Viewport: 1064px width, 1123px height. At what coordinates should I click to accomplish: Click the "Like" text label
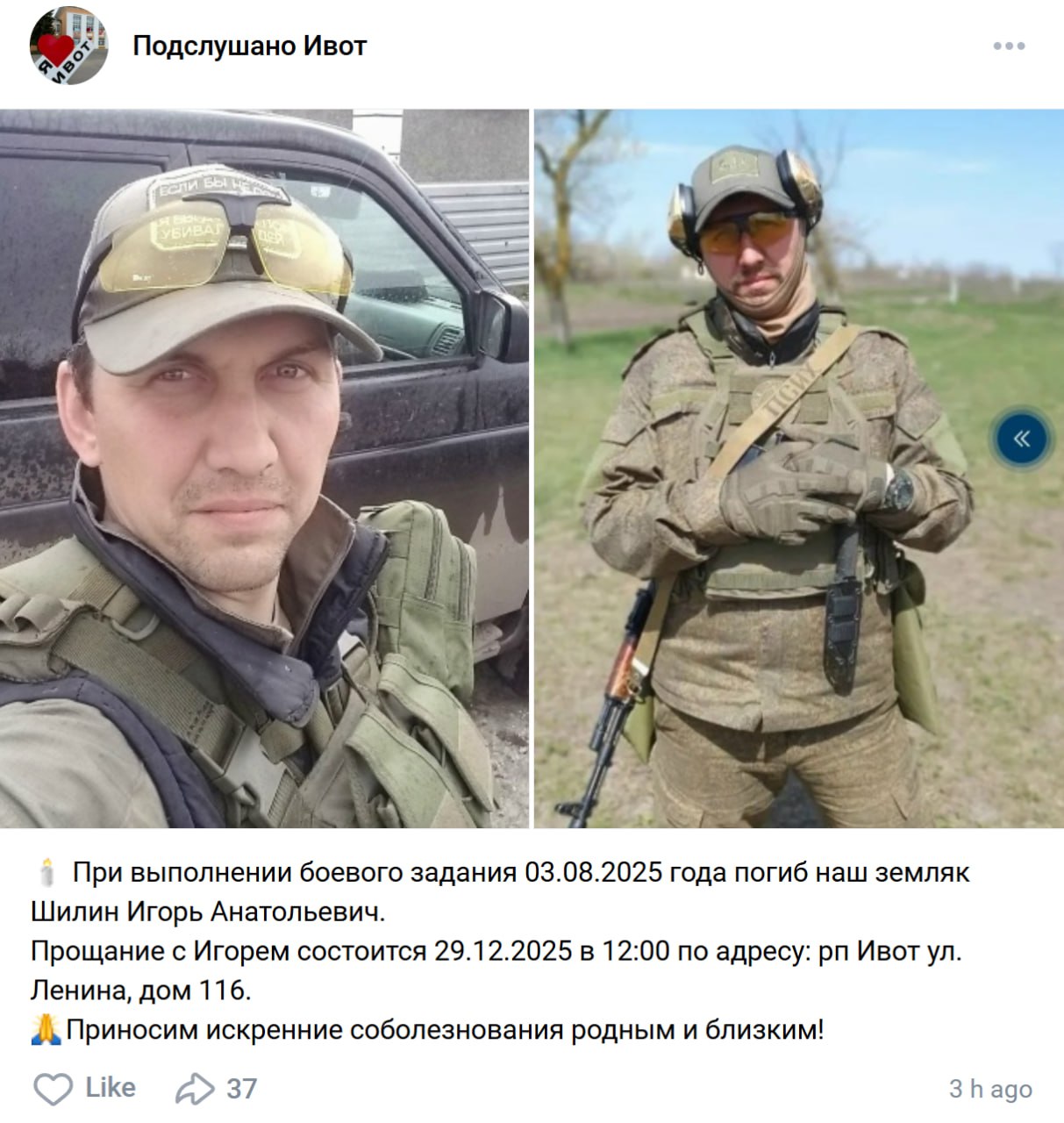[111, 1088]
